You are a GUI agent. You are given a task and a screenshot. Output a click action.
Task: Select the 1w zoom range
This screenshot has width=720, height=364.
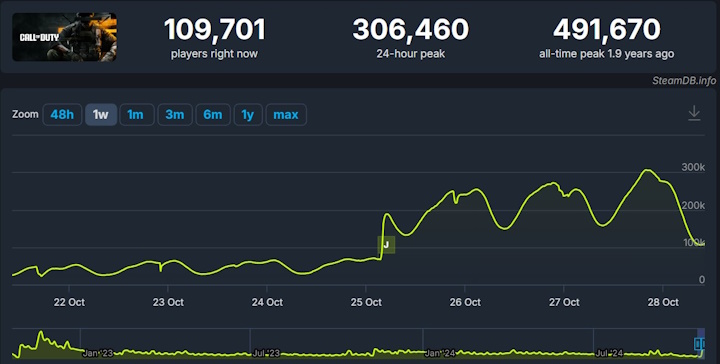click(x=101, y=114)
